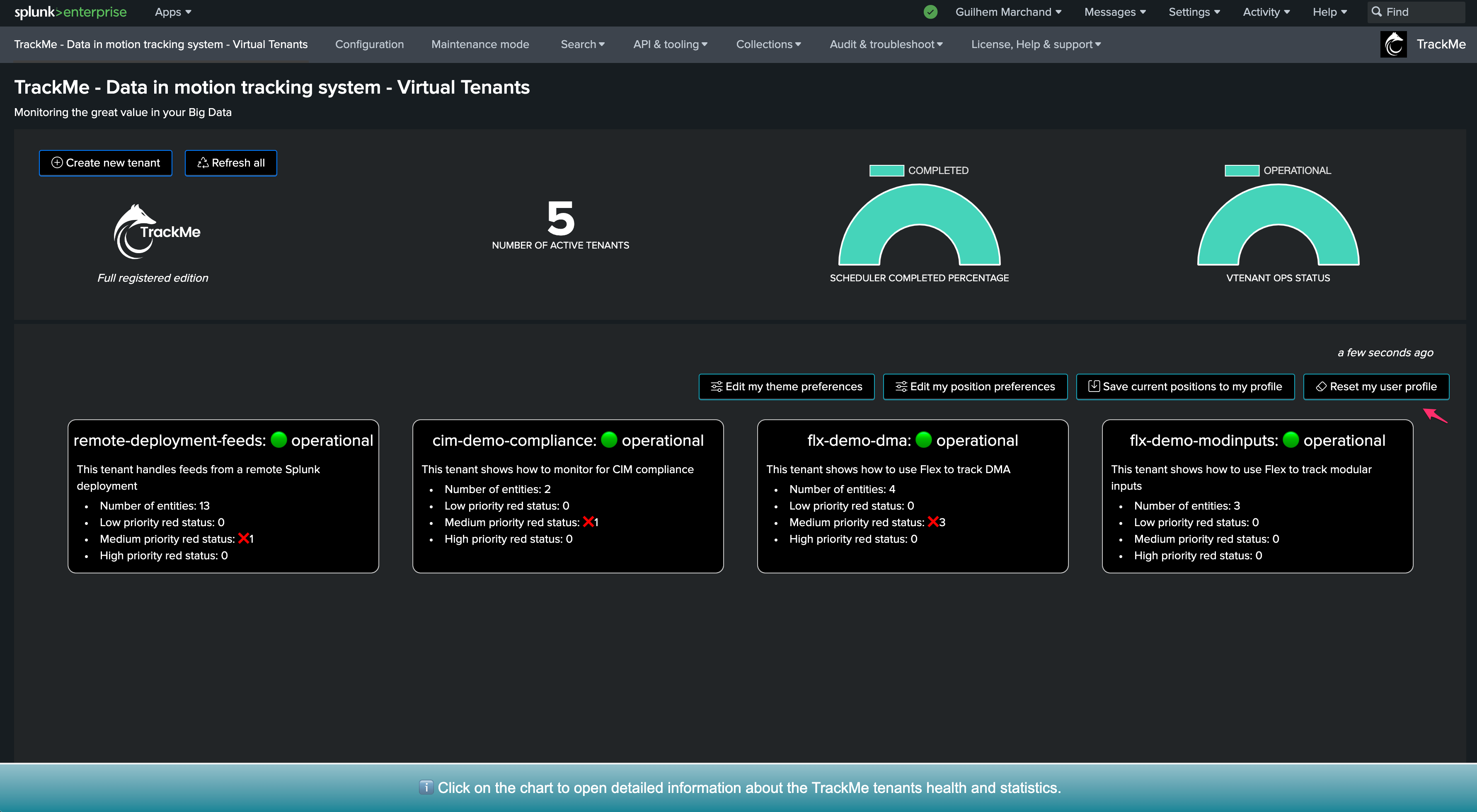This screenshot has height=812, width=1477.
Task: Expand the Collections menu
Action: coord(768,44)
